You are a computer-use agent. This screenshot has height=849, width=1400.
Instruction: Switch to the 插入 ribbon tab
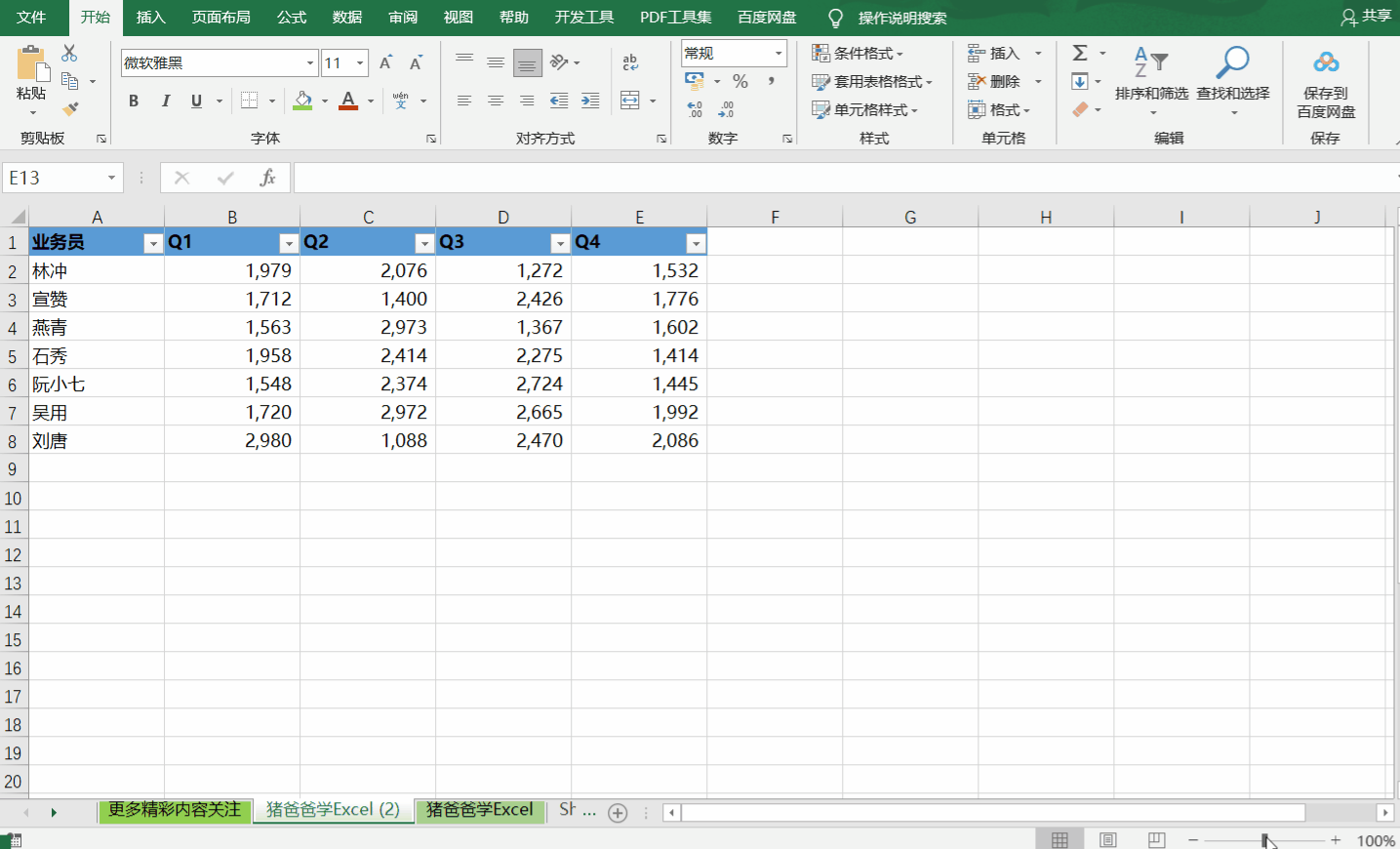[151, 18]
